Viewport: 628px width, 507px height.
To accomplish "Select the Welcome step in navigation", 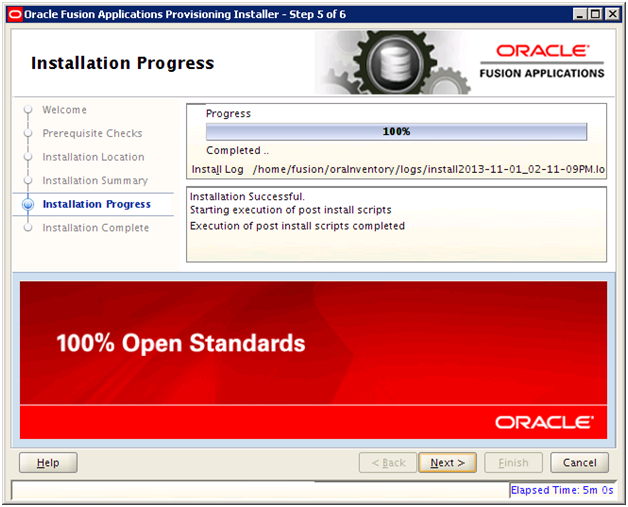I will coord(64,110).
